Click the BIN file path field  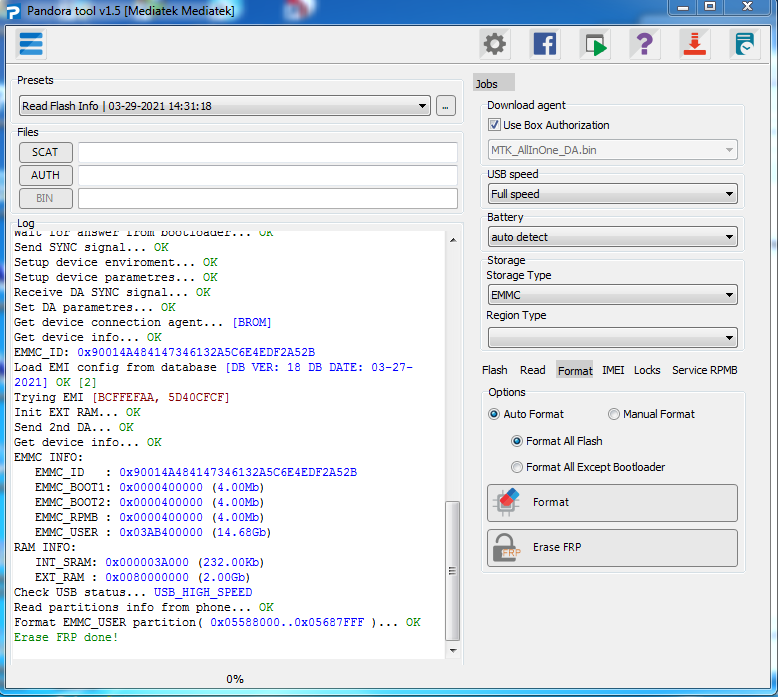point(267,198)
